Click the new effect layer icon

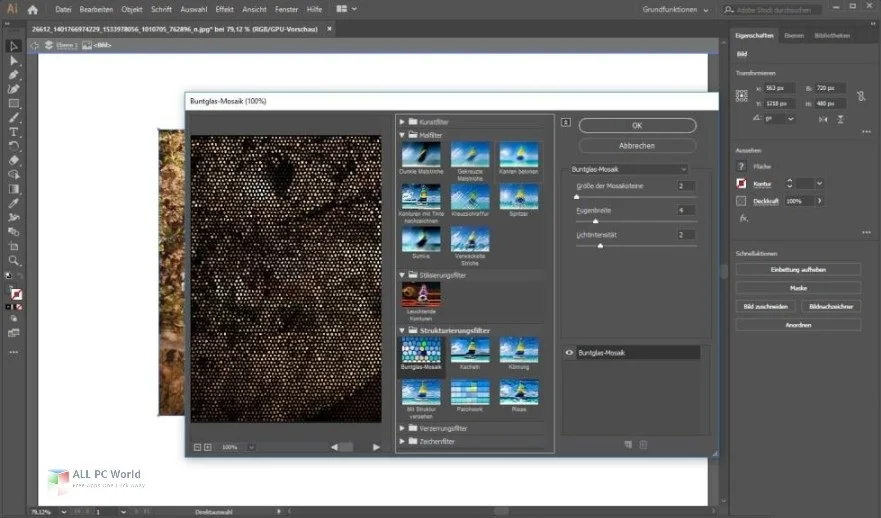tap(628, 444)
